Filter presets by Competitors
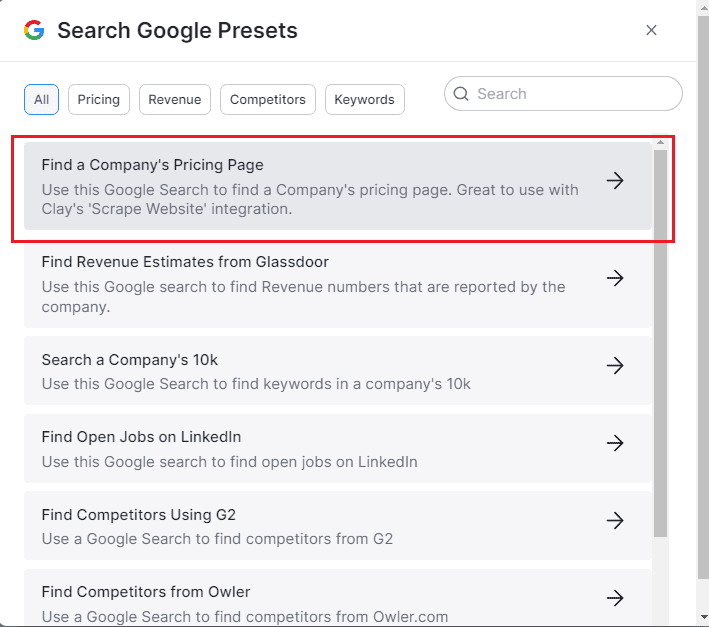The height and width of the screenshot is (627, 709). tap(268, 99)
